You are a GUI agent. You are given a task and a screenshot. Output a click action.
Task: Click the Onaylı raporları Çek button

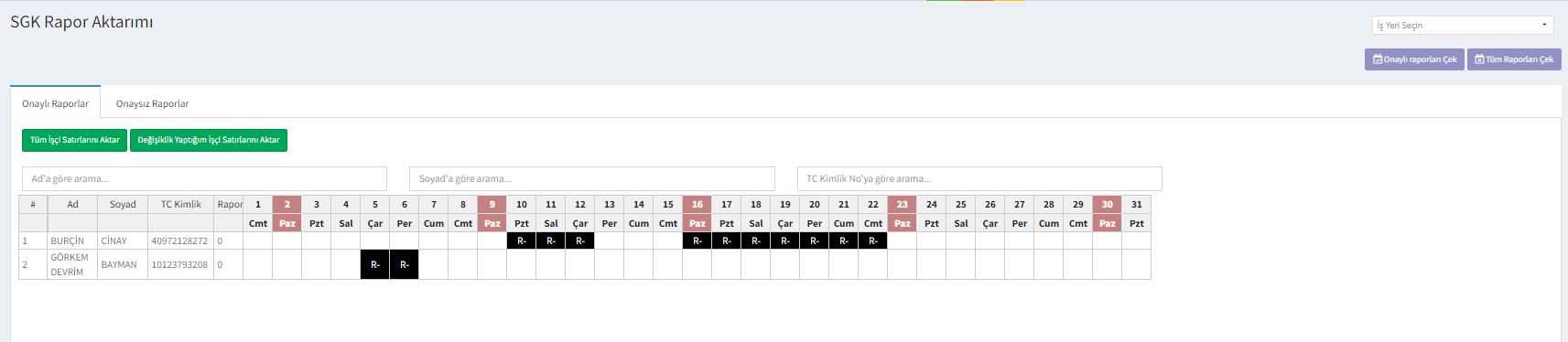pos(1414,59)
